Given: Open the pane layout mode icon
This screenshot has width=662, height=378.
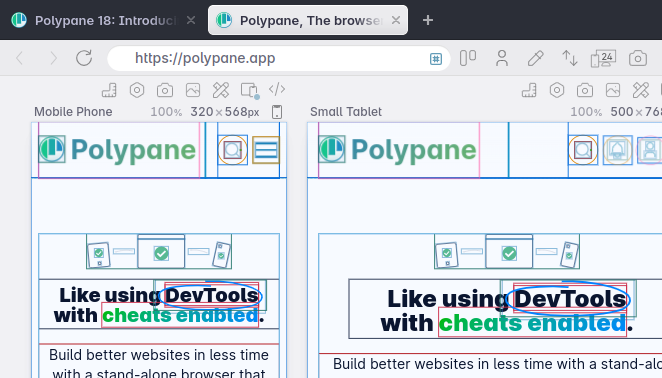Looking at the screenshot, I should coord(468,58).
